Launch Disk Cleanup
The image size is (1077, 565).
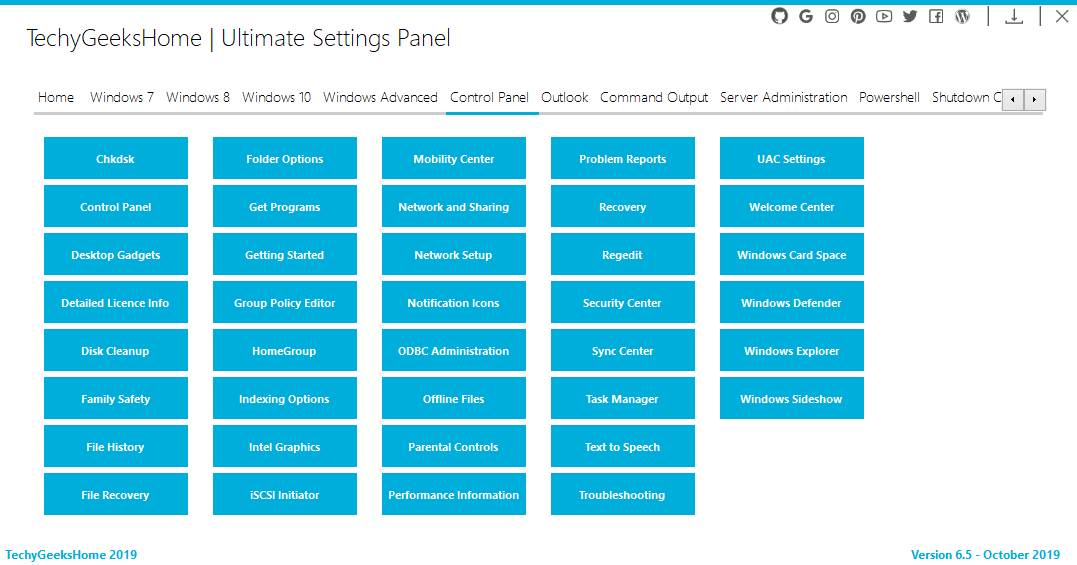pyautogui.click(x=115, y=351)
